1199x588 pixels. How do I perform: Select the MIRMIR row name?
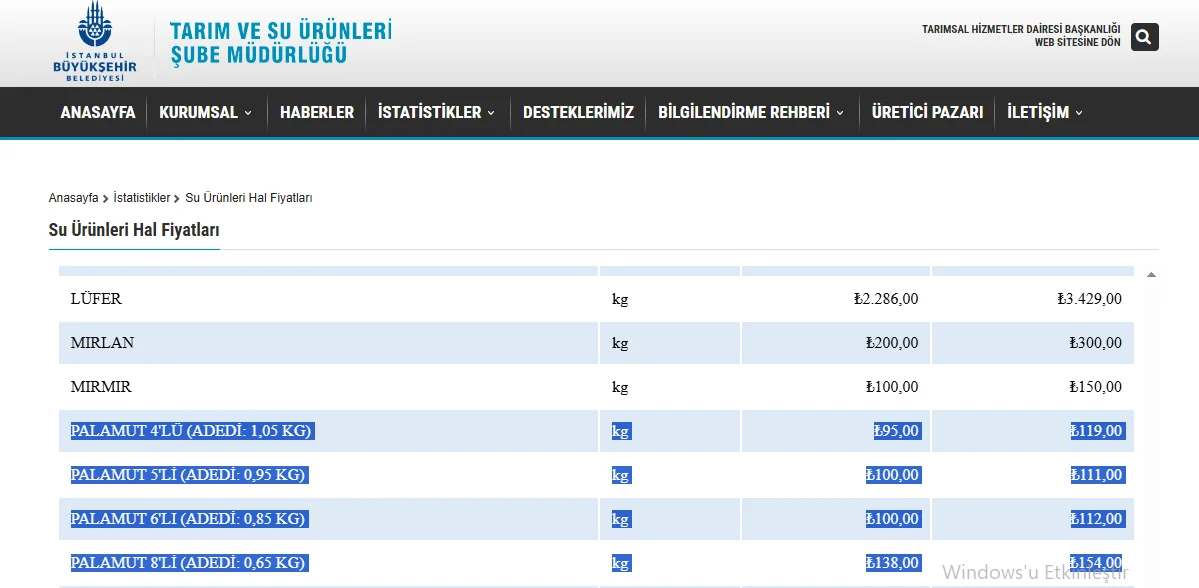click(101, 387)
